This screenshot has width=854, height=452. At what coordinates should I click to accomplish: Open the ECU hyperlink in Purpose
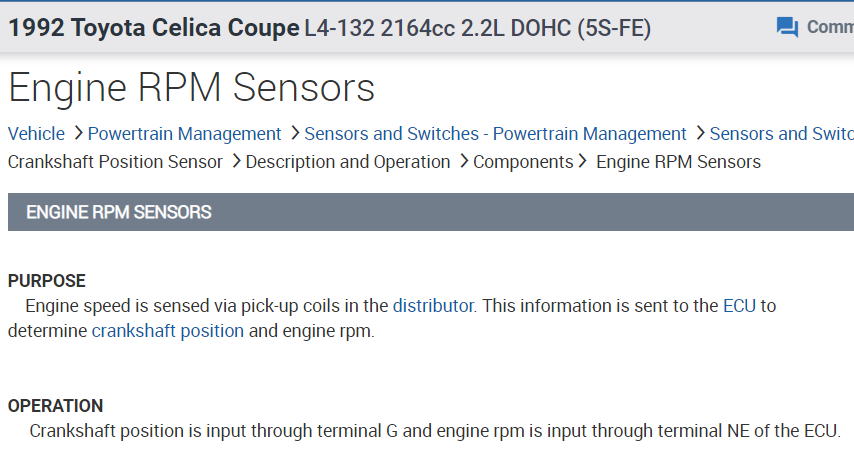pyautogui.click(x=739, y=306)
